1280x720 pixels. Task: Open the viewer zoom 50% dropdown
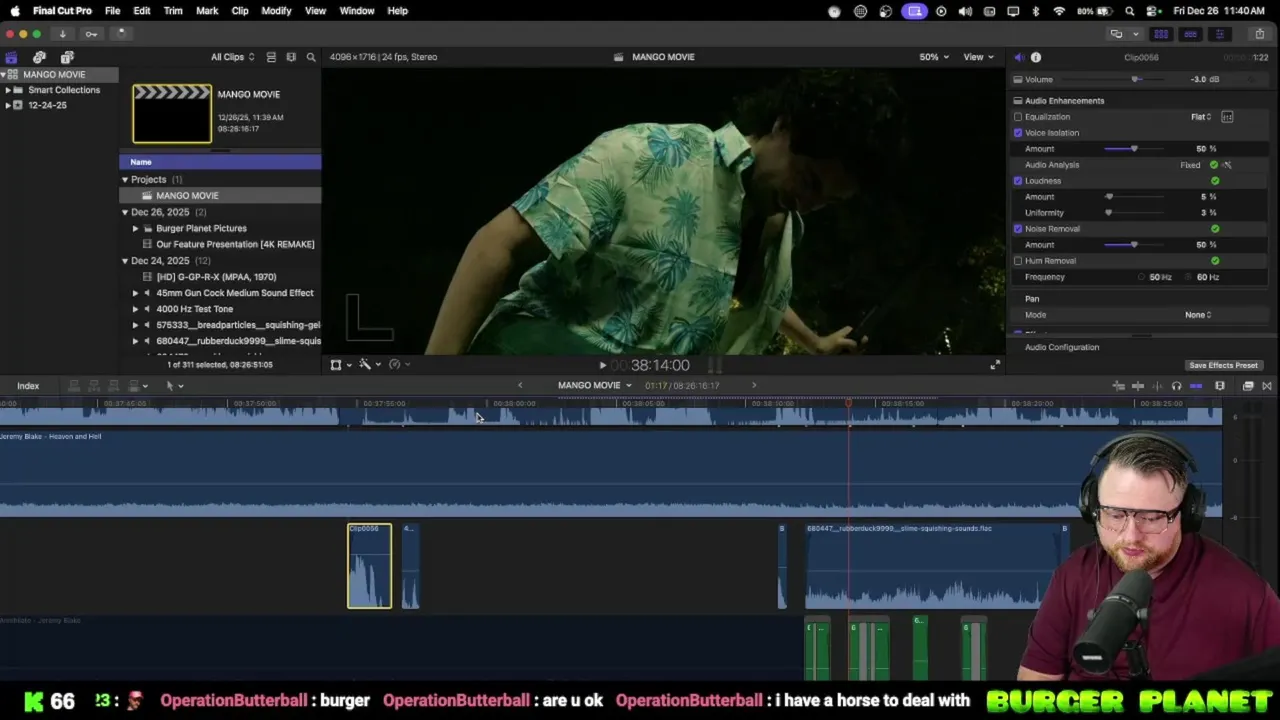934,57
